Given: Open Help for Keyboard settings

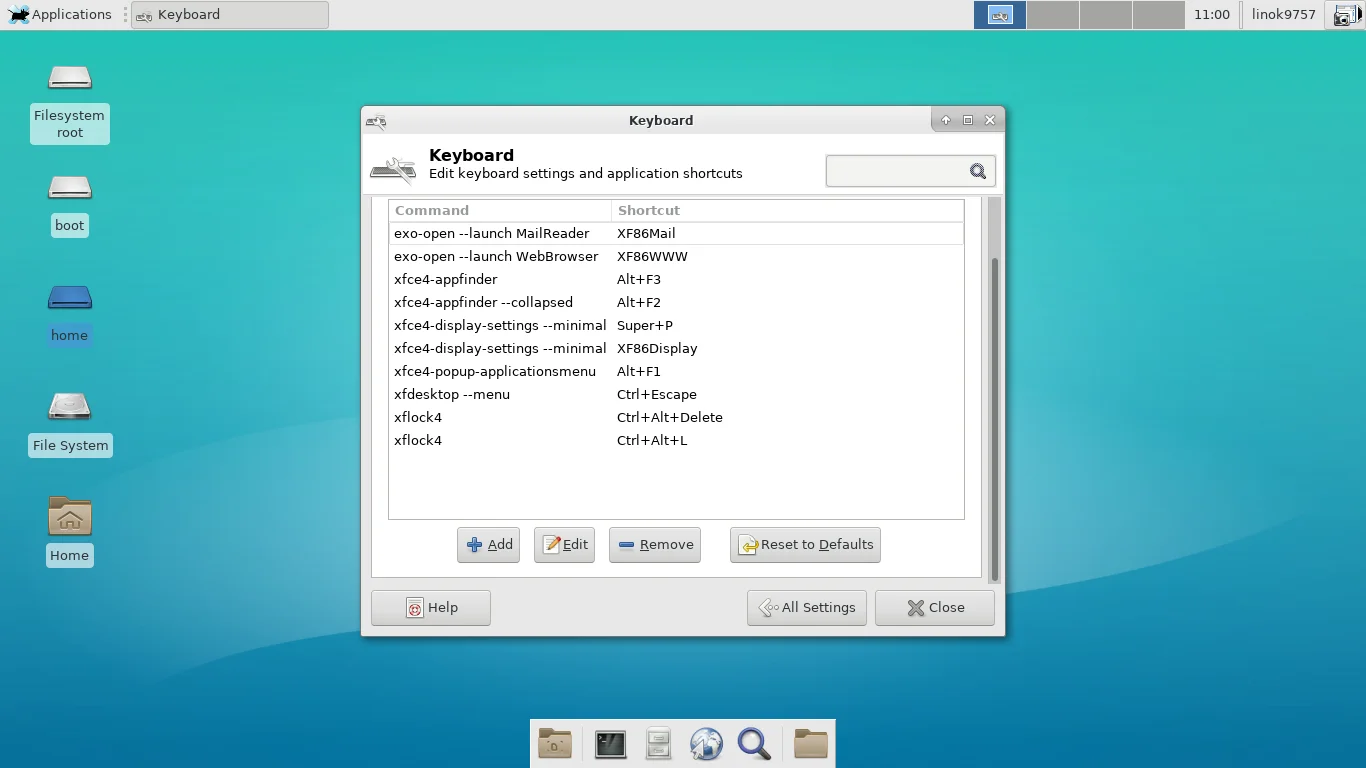Looking at the screenshot, I should pos(431,608).
